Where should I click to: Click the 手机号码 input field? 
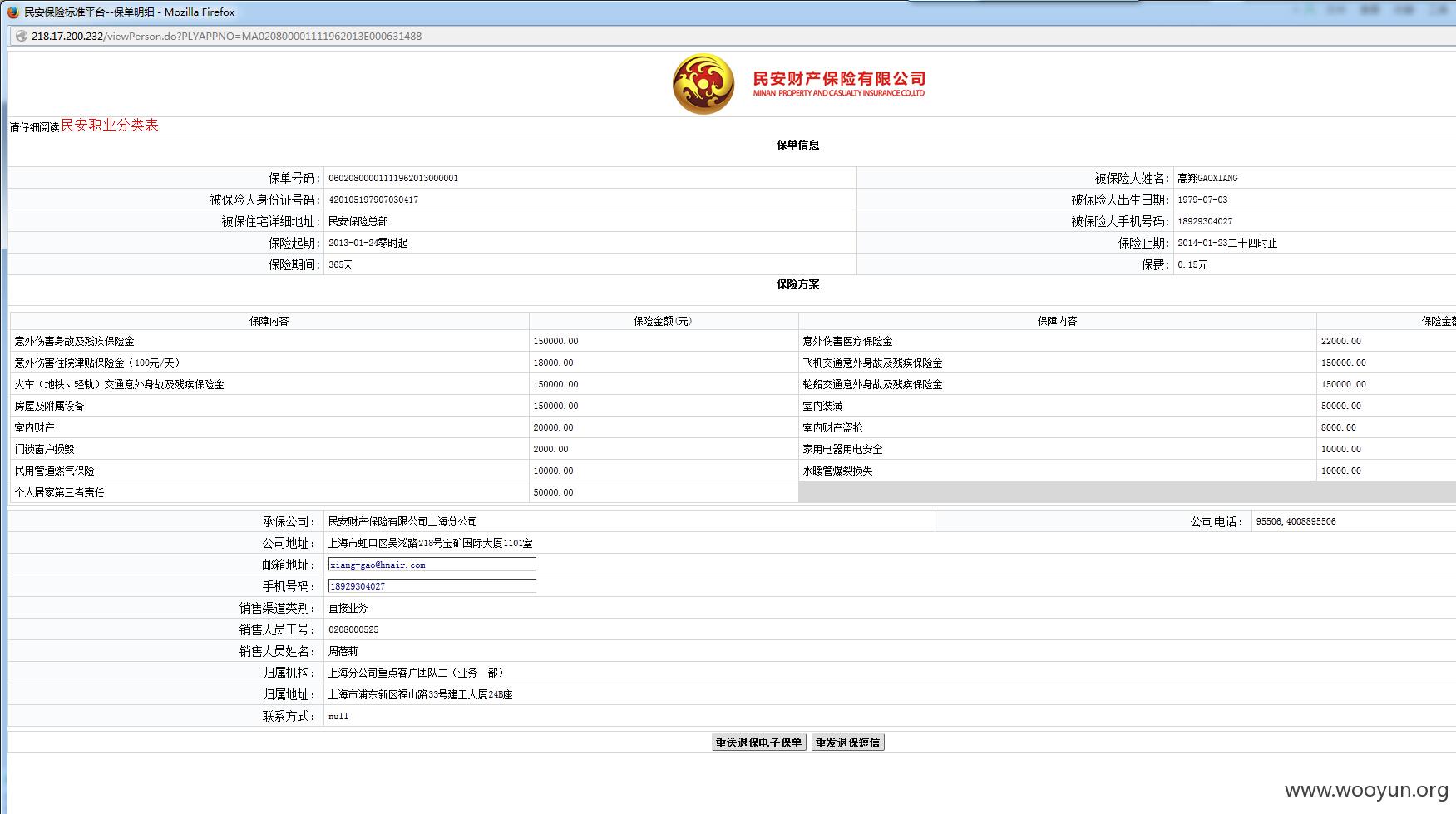432,586
